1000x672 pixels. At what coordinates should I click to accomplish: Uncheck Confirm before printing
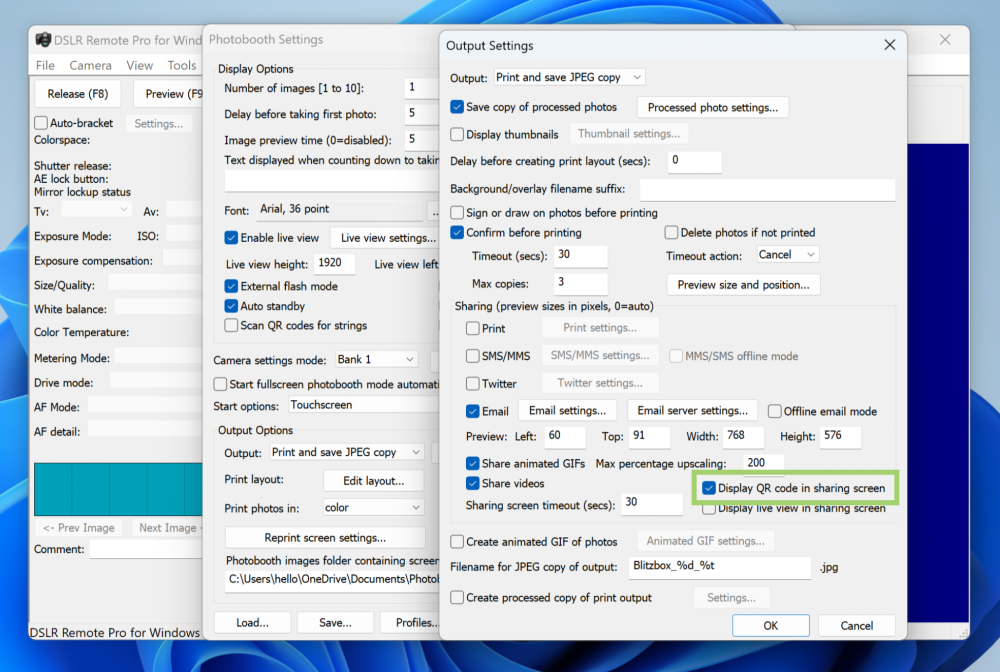tap(457, 232)
